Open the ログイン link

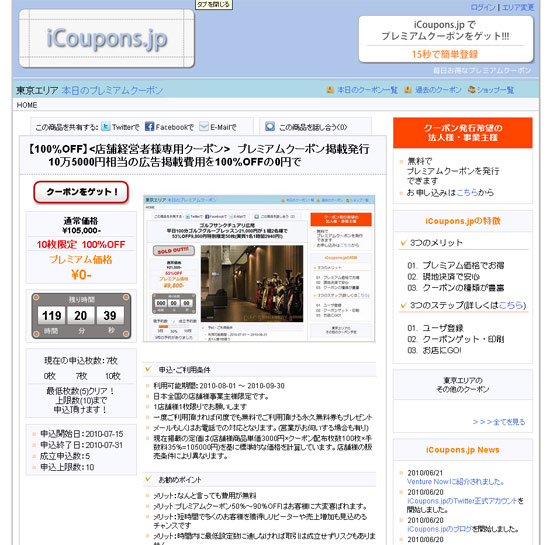coord(483,7)
